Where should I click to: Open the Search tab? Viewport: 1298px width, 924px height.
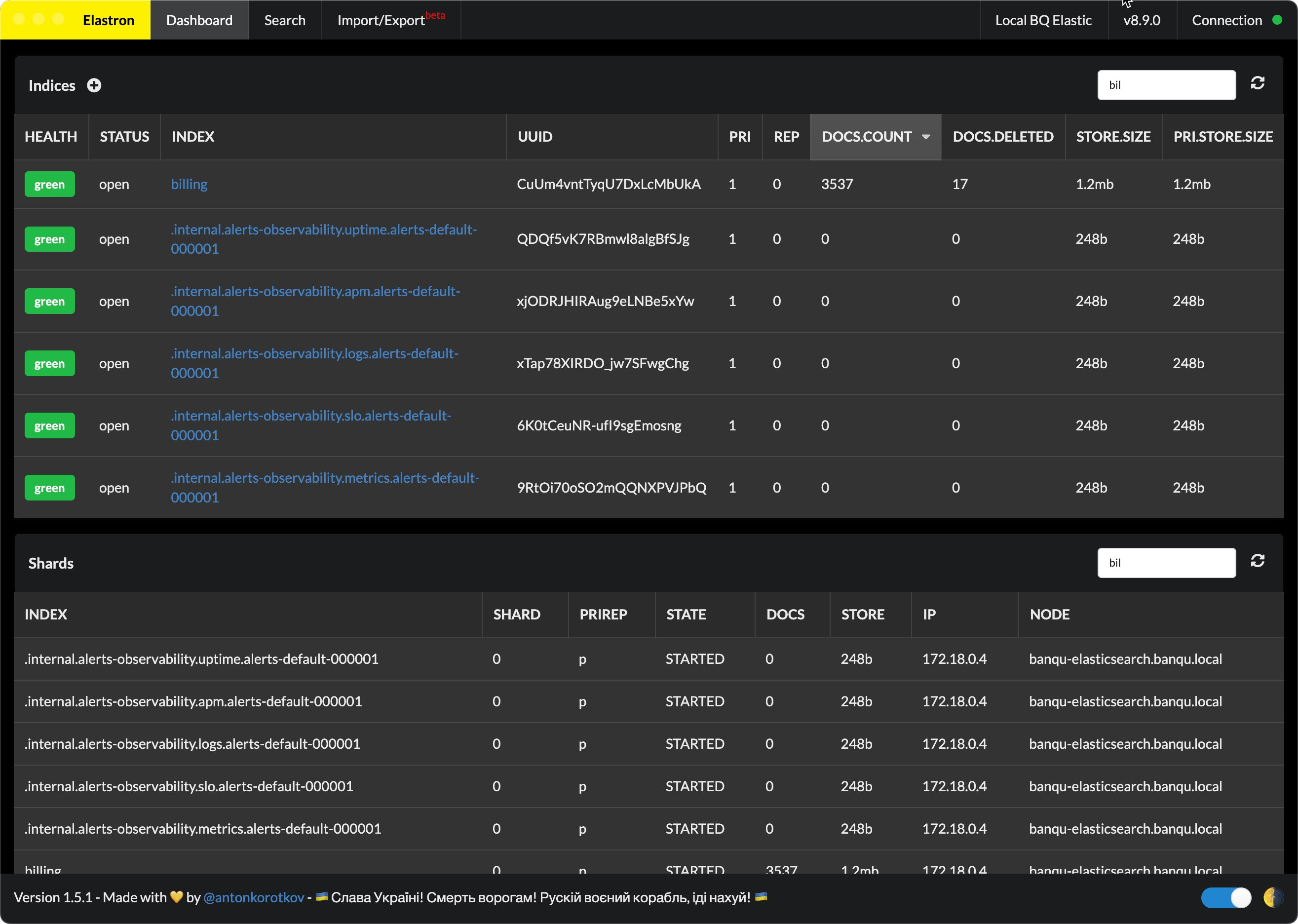(284, 20)
